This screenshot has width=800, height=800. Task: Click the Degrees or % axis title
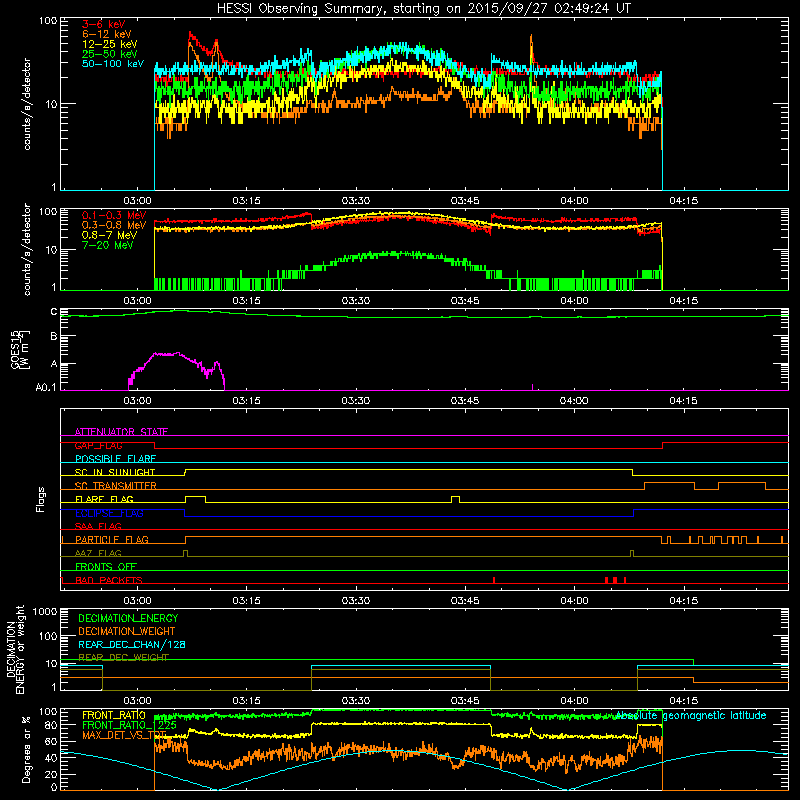[26, 749]
